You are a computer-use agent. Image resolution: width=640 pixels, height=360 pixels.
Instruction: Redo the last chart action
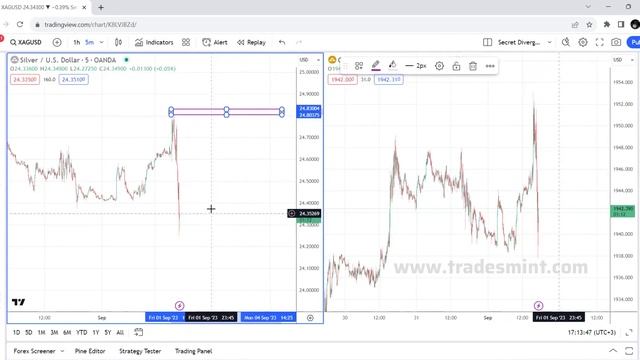(x=299, y=42)
